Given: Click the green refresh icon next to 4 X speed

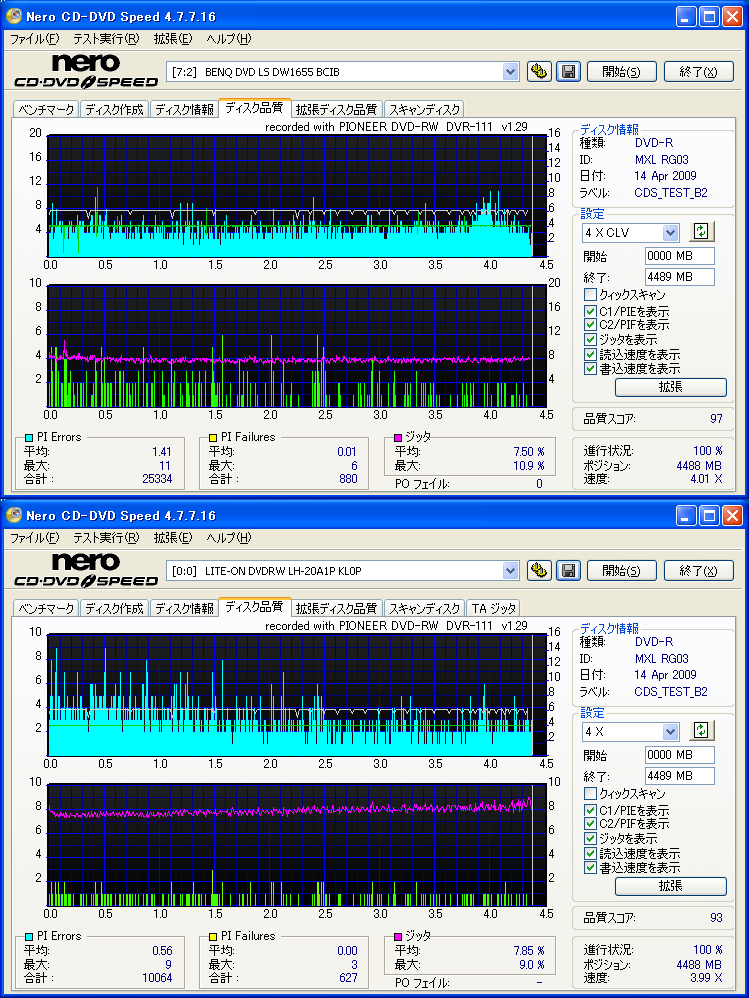Looking at the screenshot, I should click(x=701, y=731).
